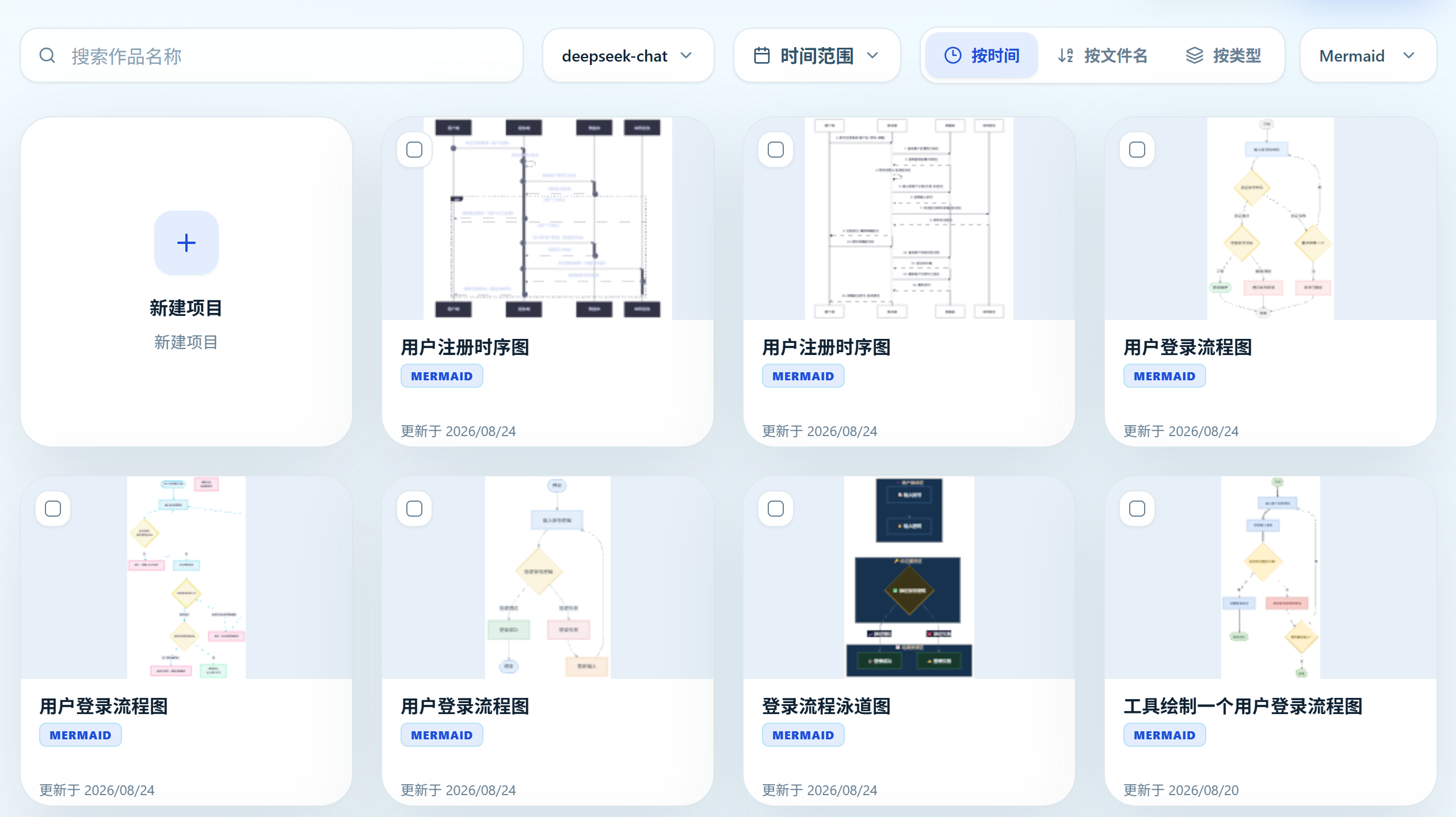The height and width of the screenshot is (817, 1456).
Task: Check the 登录流程泳道图 card checkbox
Action: [x=776, y=509]
